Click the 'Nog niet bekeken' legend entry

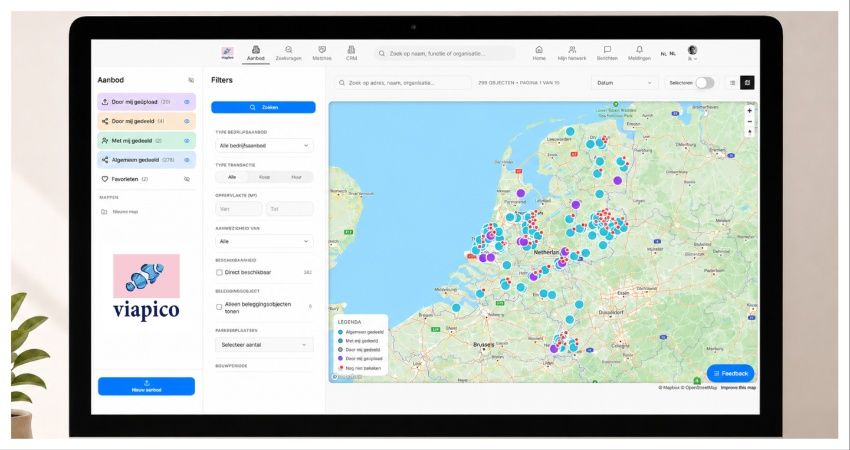[359, 368]
